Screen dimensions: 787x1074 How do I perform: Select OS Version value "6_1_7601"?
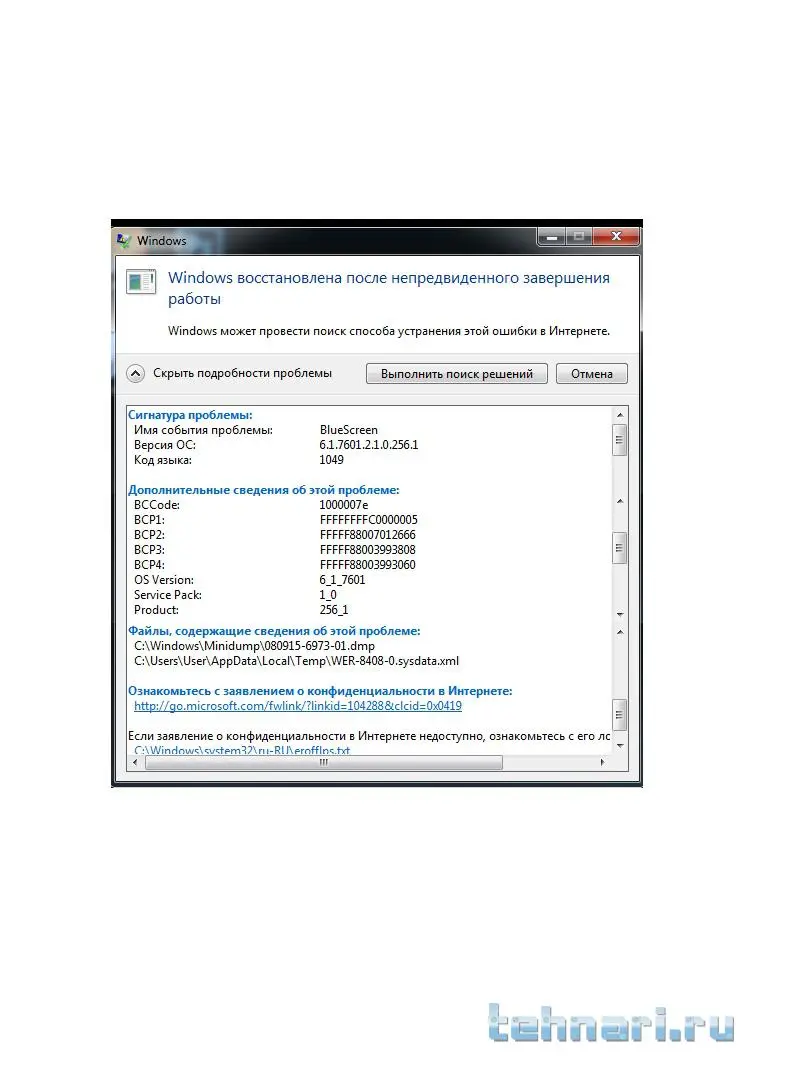(x=342, y=580)
